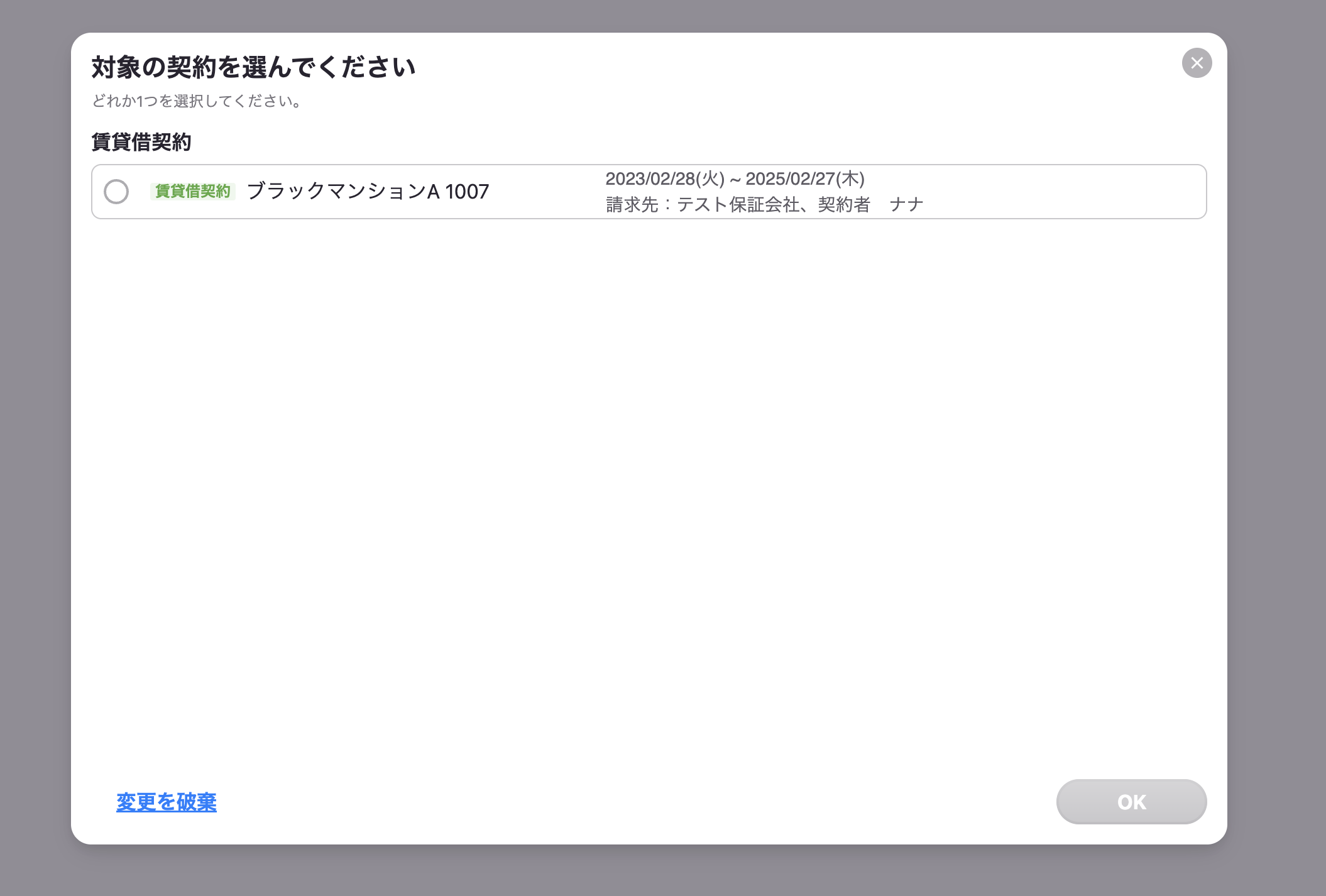Click the 変更を破棄 discard changes link
Viewport: 1326px width, 896px height.
coord(167,802)
